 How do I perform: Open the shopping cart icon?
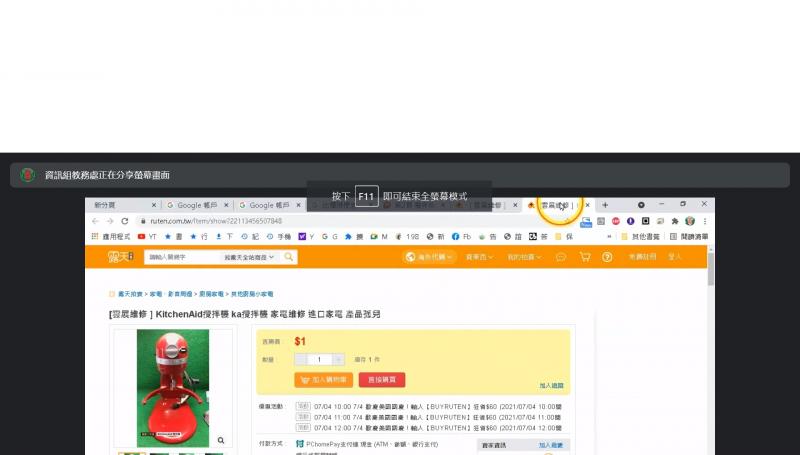coord(584,257)
